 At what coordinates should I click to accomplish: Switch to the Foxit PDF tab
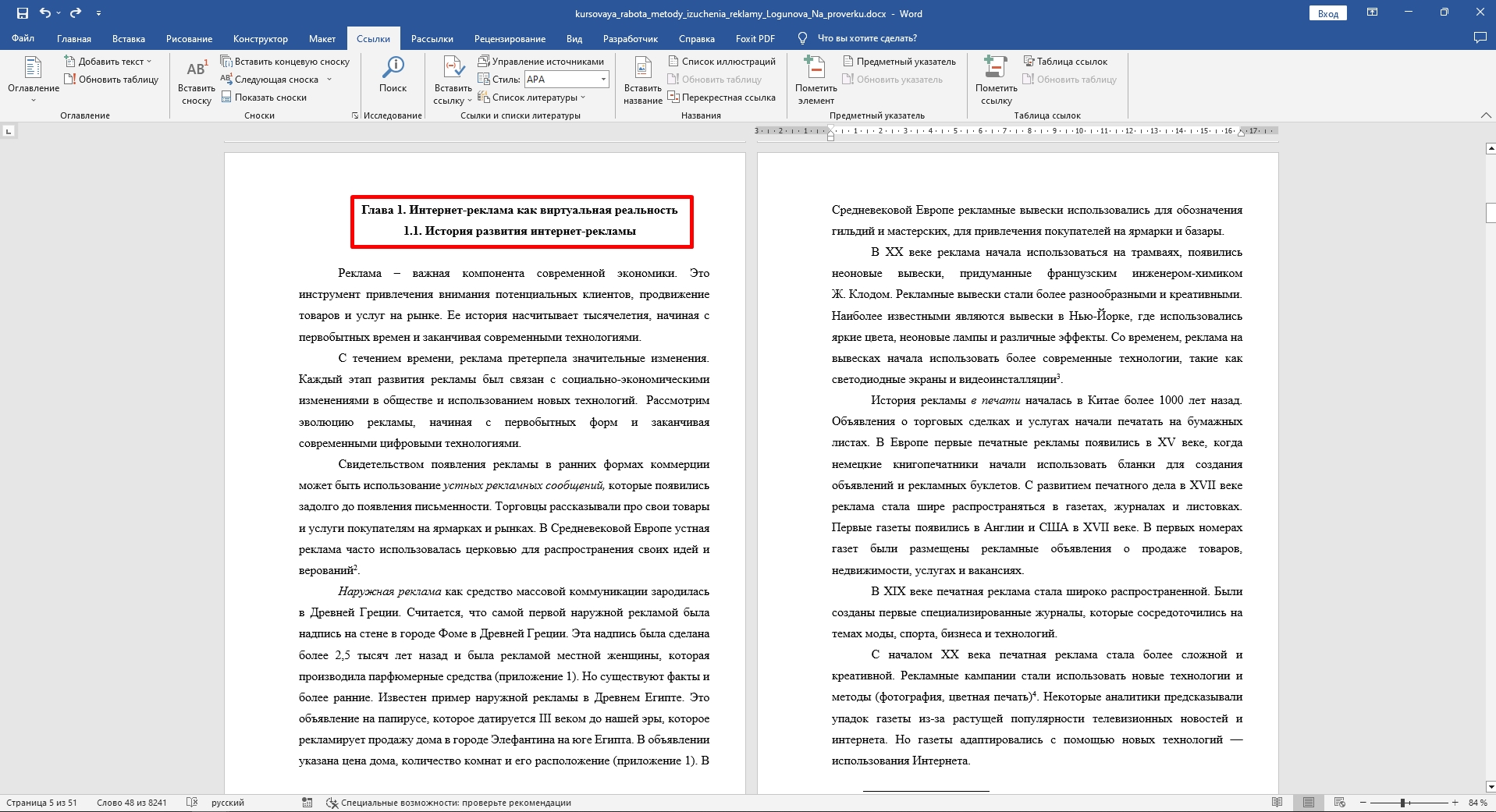point(755,38)
